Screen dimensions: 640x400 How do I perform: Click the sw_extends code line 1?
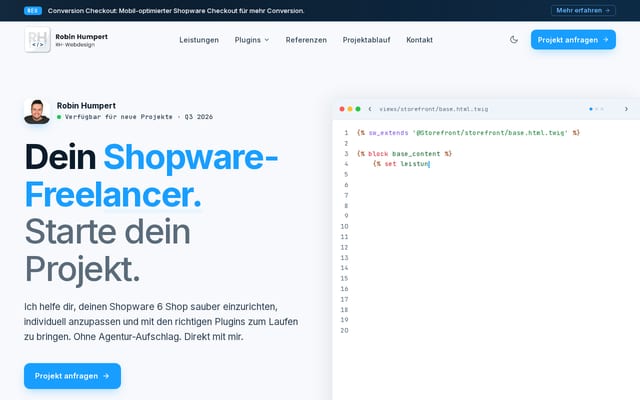coord(468,133)
